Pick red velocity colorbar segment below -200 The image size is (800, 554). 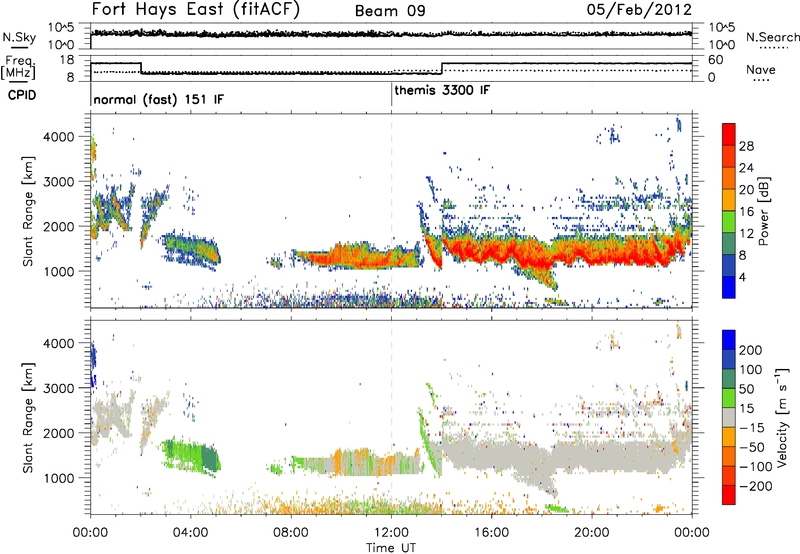tap(729, 495)
